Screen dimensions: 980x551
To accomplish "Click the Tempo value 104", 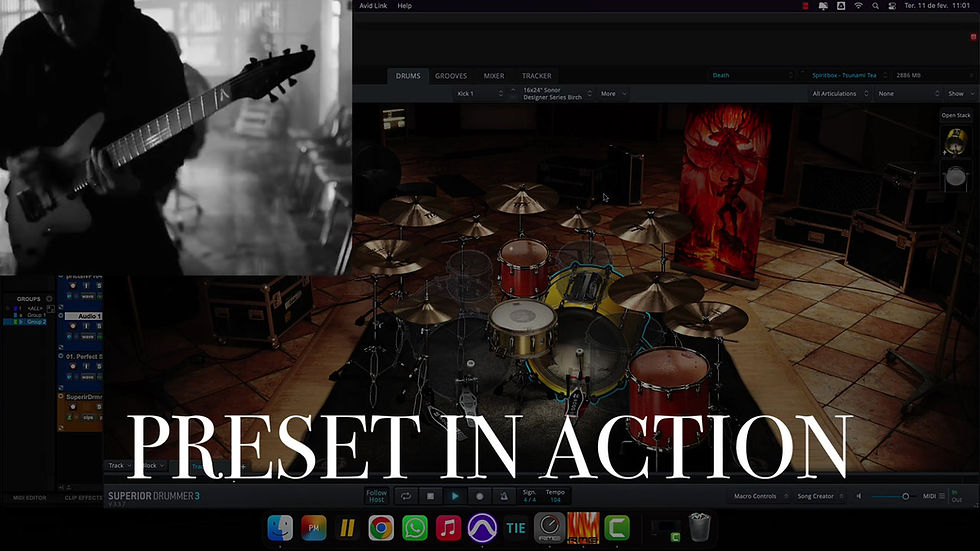I will [x=555, y=500].
